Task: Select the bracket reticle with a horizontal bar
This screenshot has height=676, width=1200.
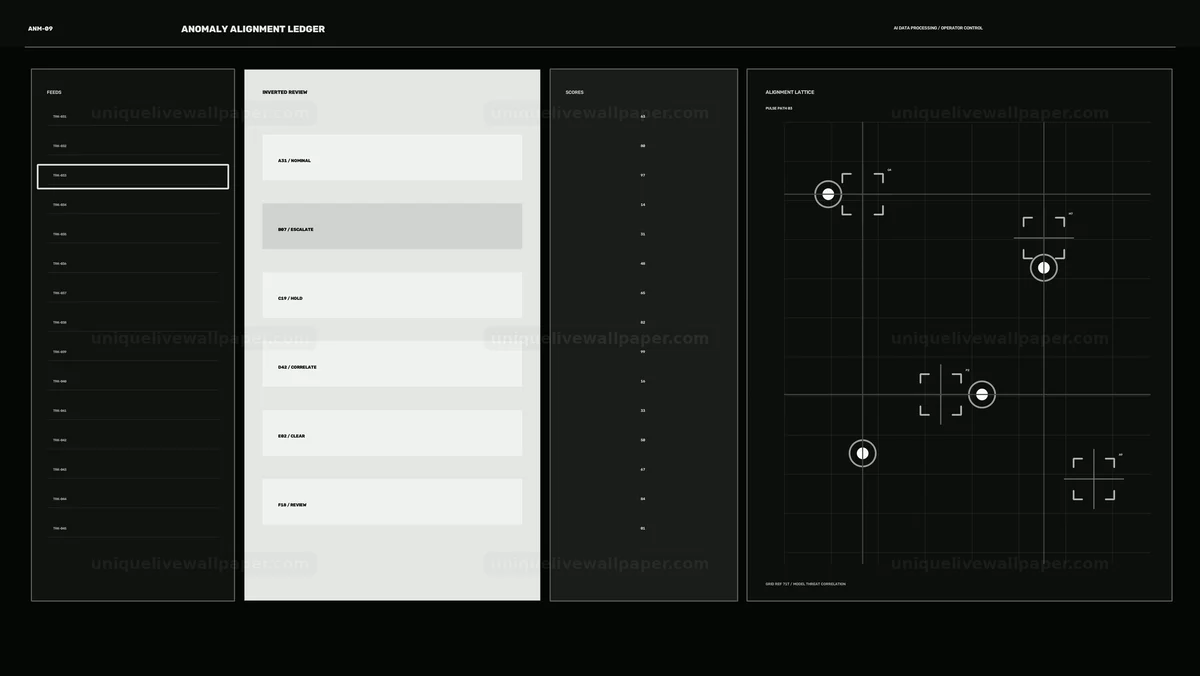Action: click(1044, 238)
